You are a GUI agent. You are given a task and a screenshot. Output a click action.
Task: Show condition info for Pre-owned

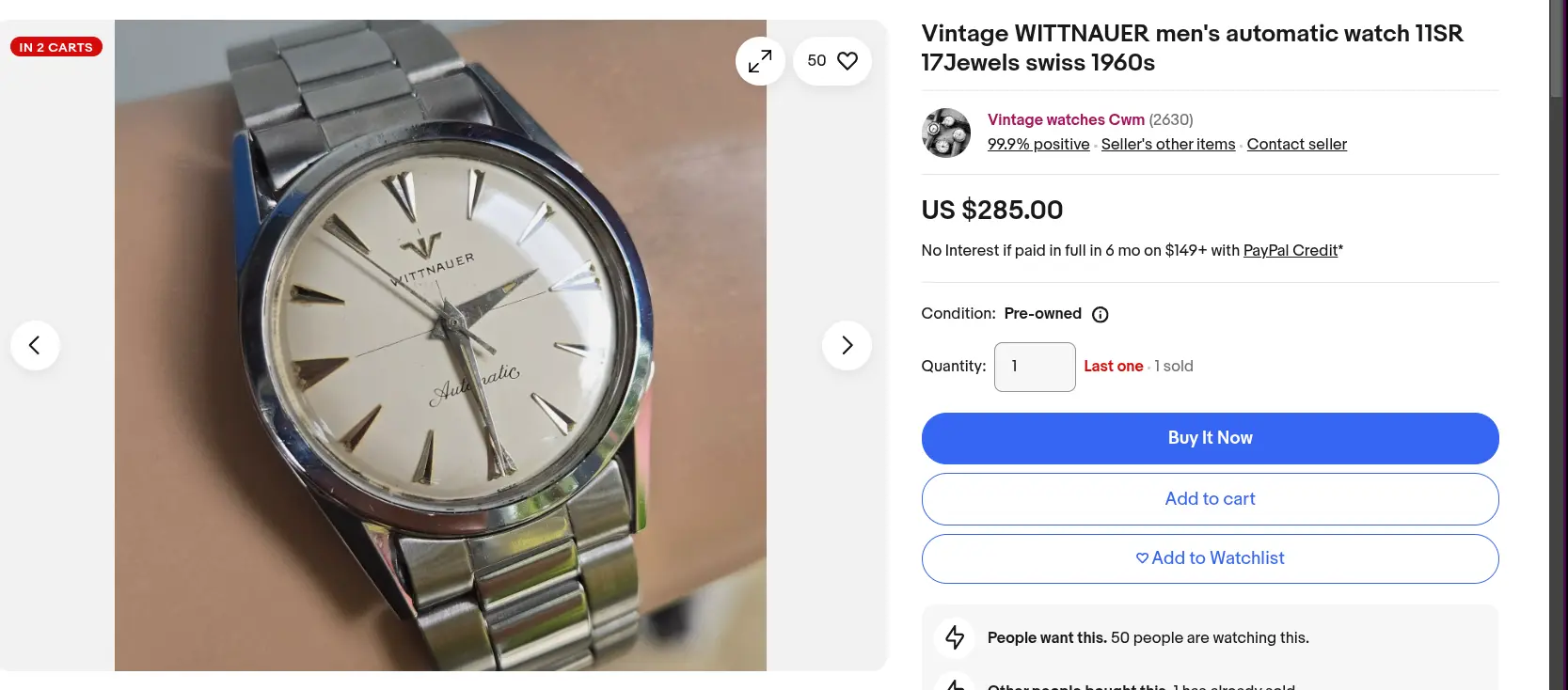(1100, 315)
